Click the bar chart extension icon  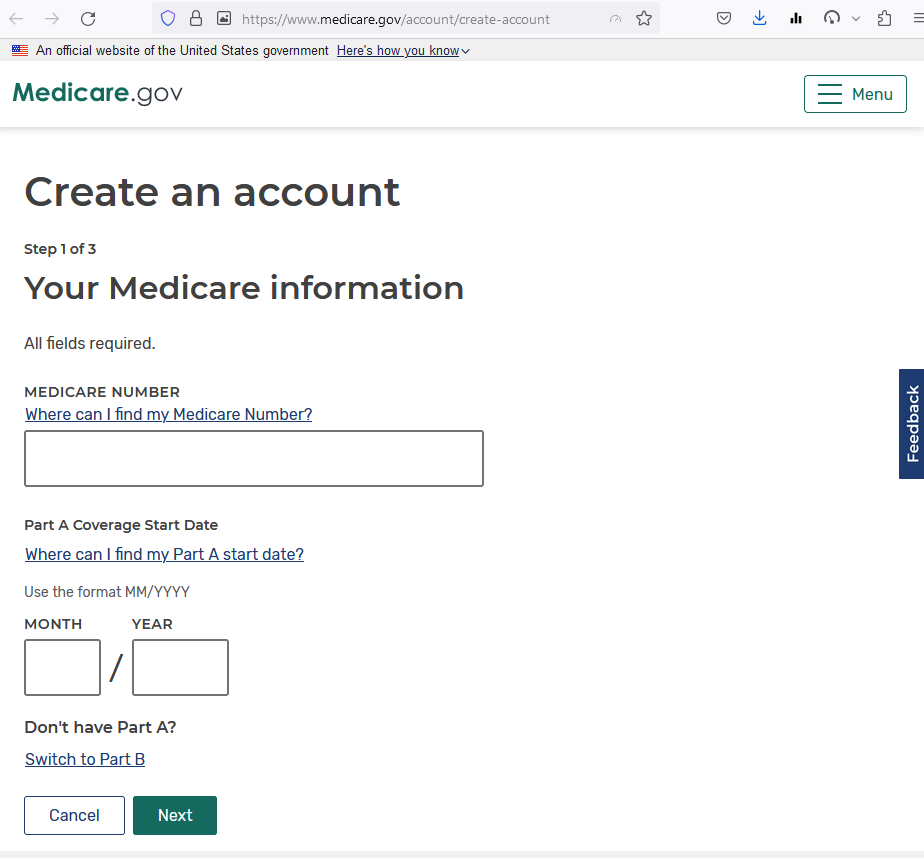[x=795, y=18]
